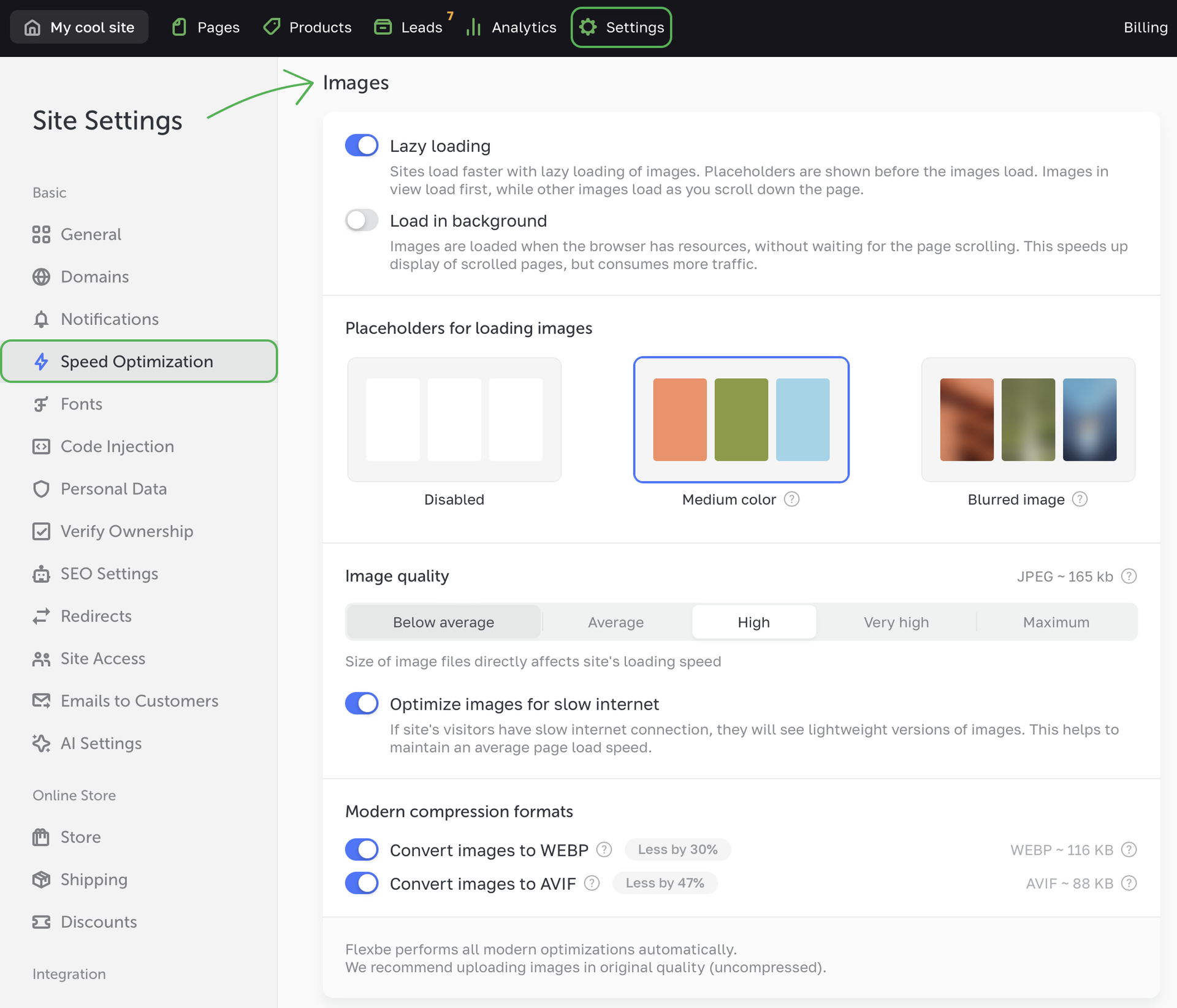1177x1008 pixels.
Task: Click help icon beside Convert images to WEBP
Action: pyautogui.click(x=604, y=850)
